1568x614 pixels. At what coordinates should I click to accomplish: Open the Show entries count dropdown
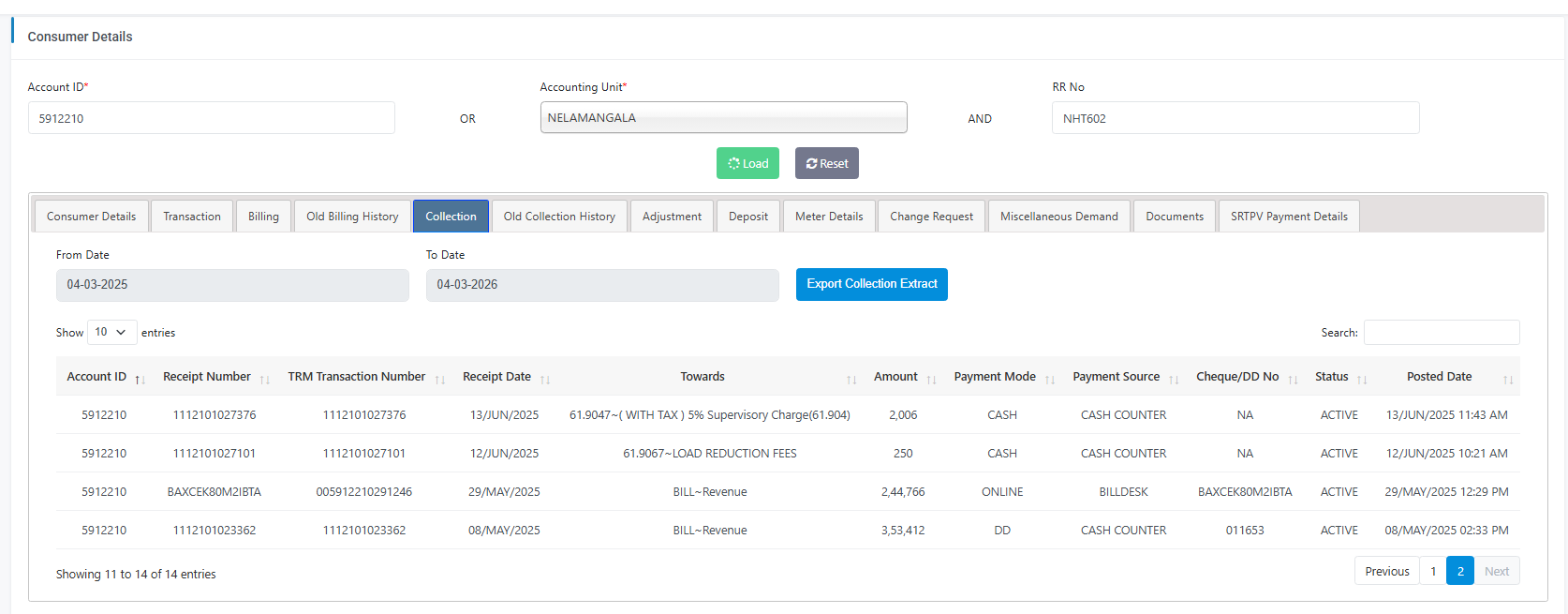coord(111,333)
